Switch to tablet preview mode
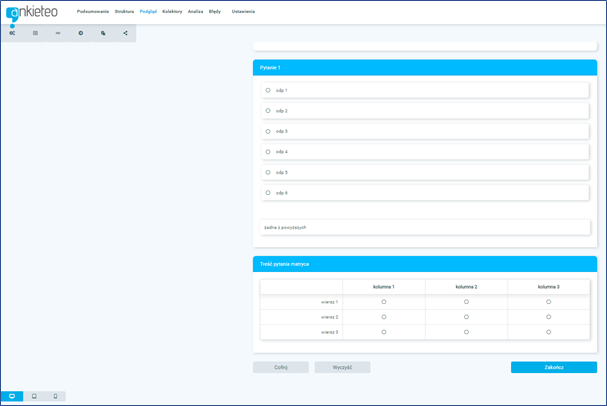The height and width of the screenshot is (406, 607). (x=34, y=396)
